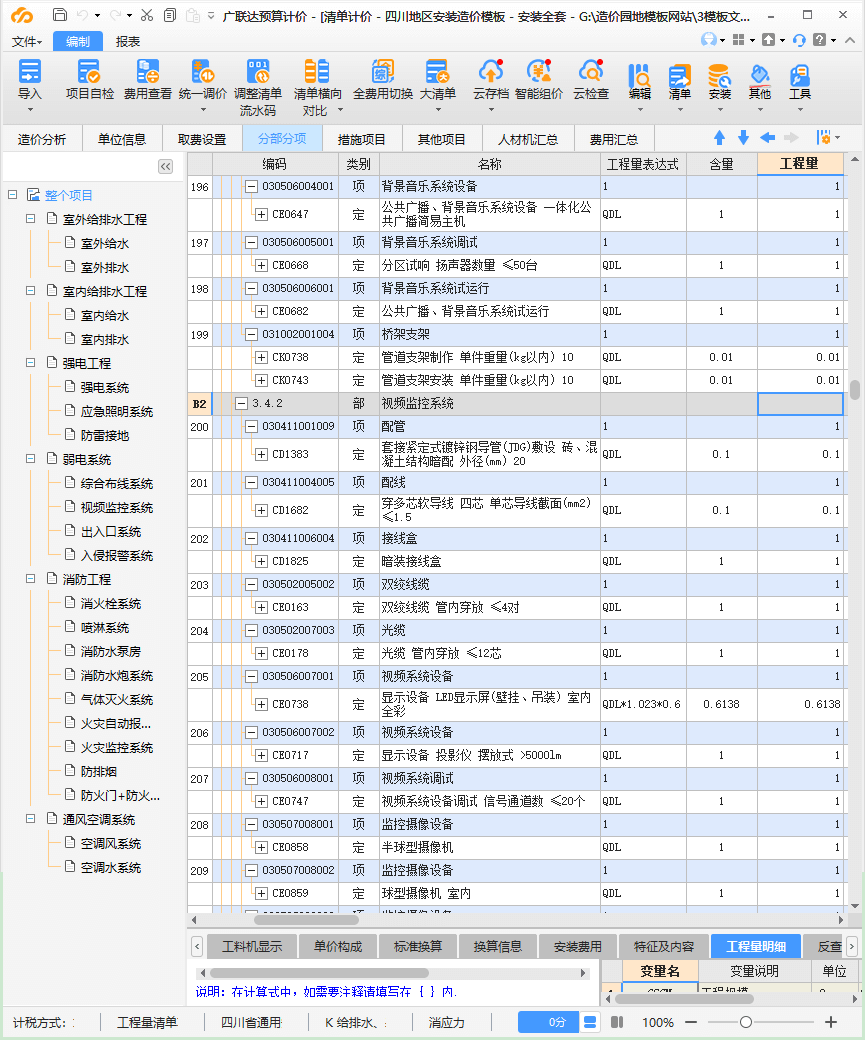Screen dimensions: 865x1040
Task: Open the 费用查看 cost view tool
Action: click(147, 73)
